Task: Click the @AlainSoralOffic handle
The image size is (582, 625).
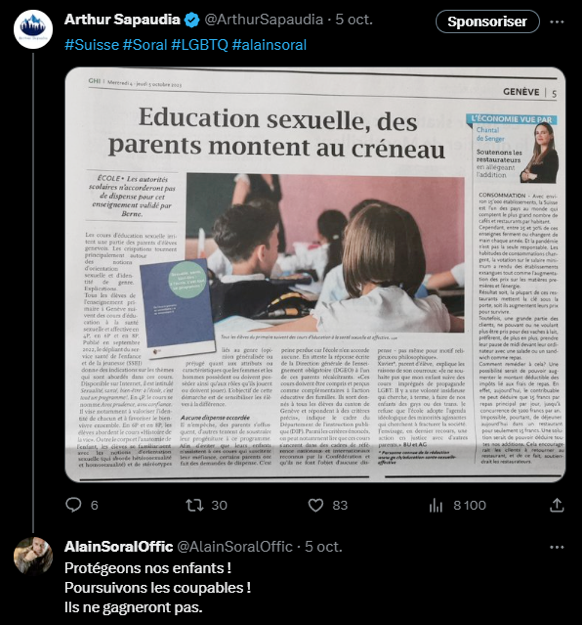Action: point(234,546)
